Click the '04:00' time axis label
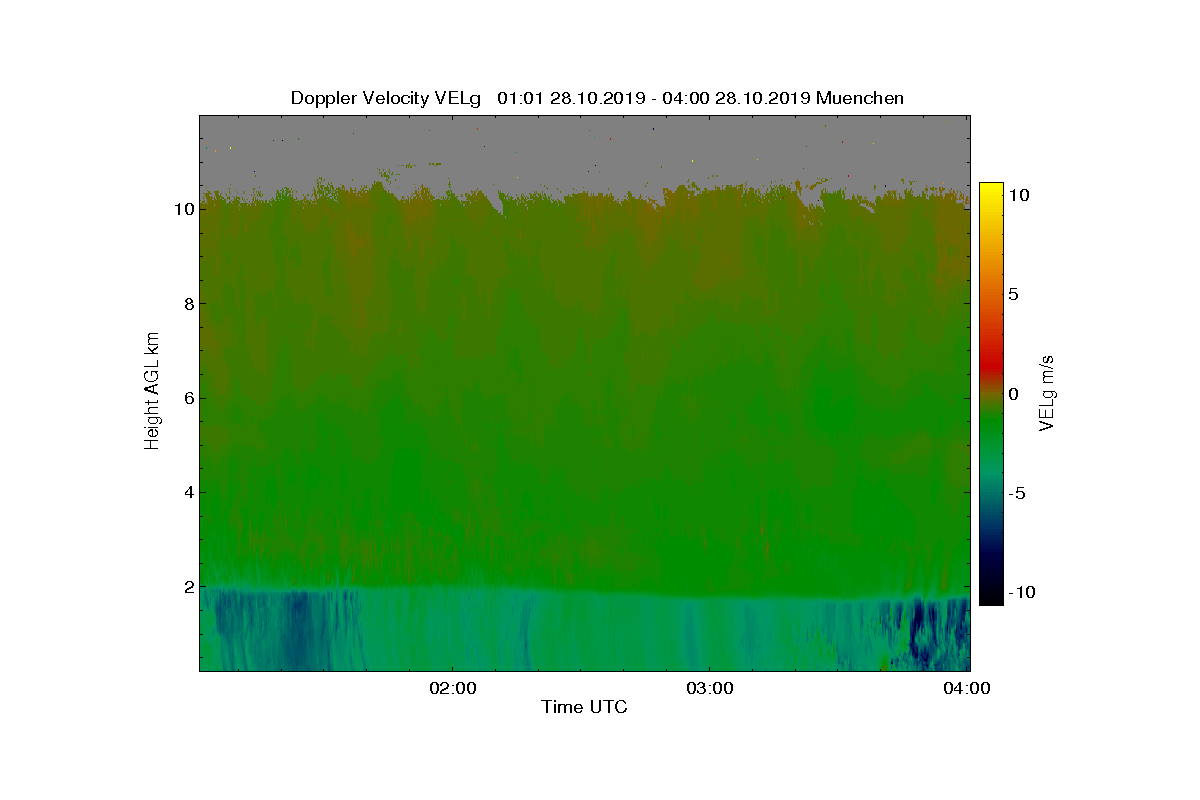 coord(968,688)
